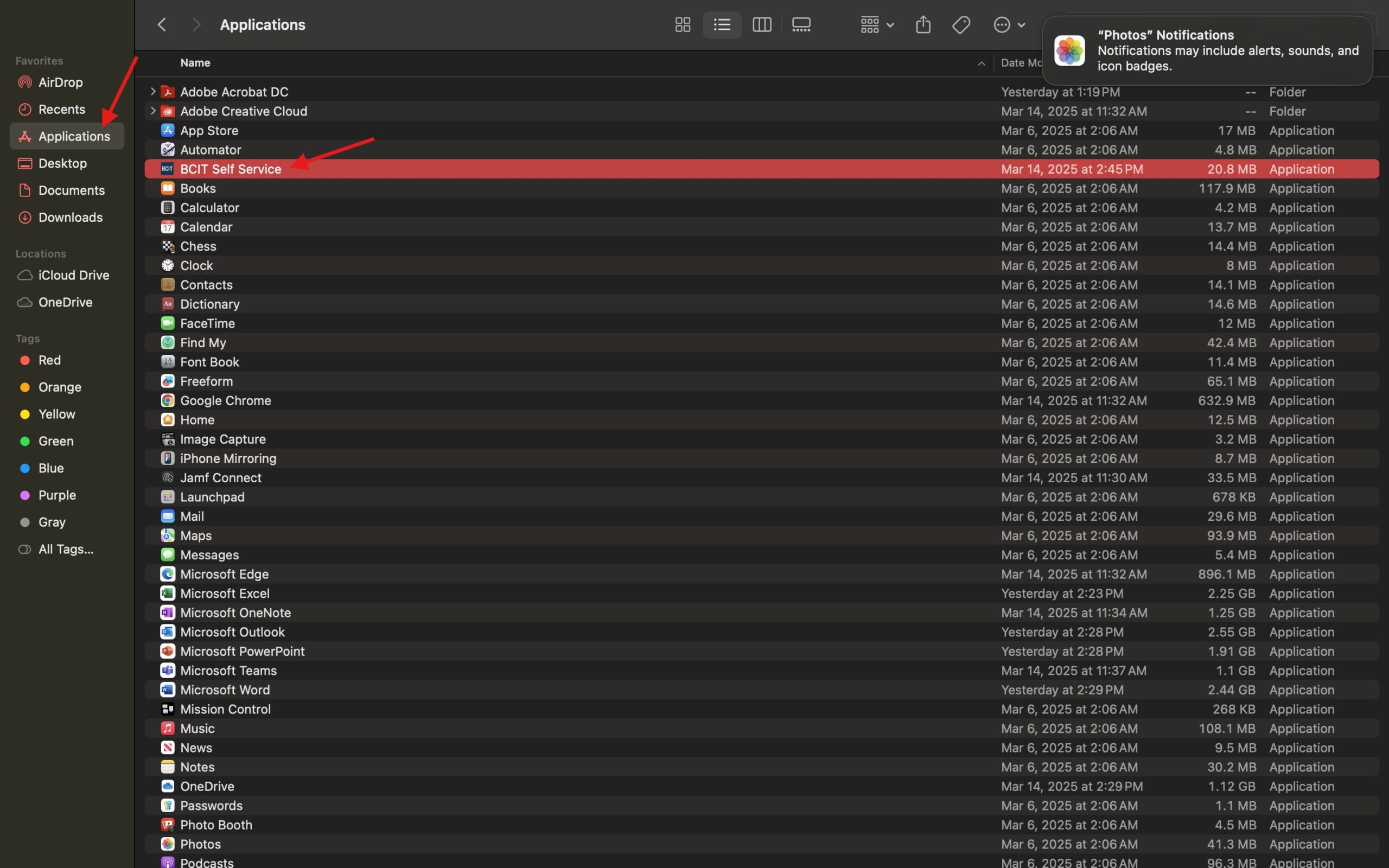Switch to gallery view

801,25
